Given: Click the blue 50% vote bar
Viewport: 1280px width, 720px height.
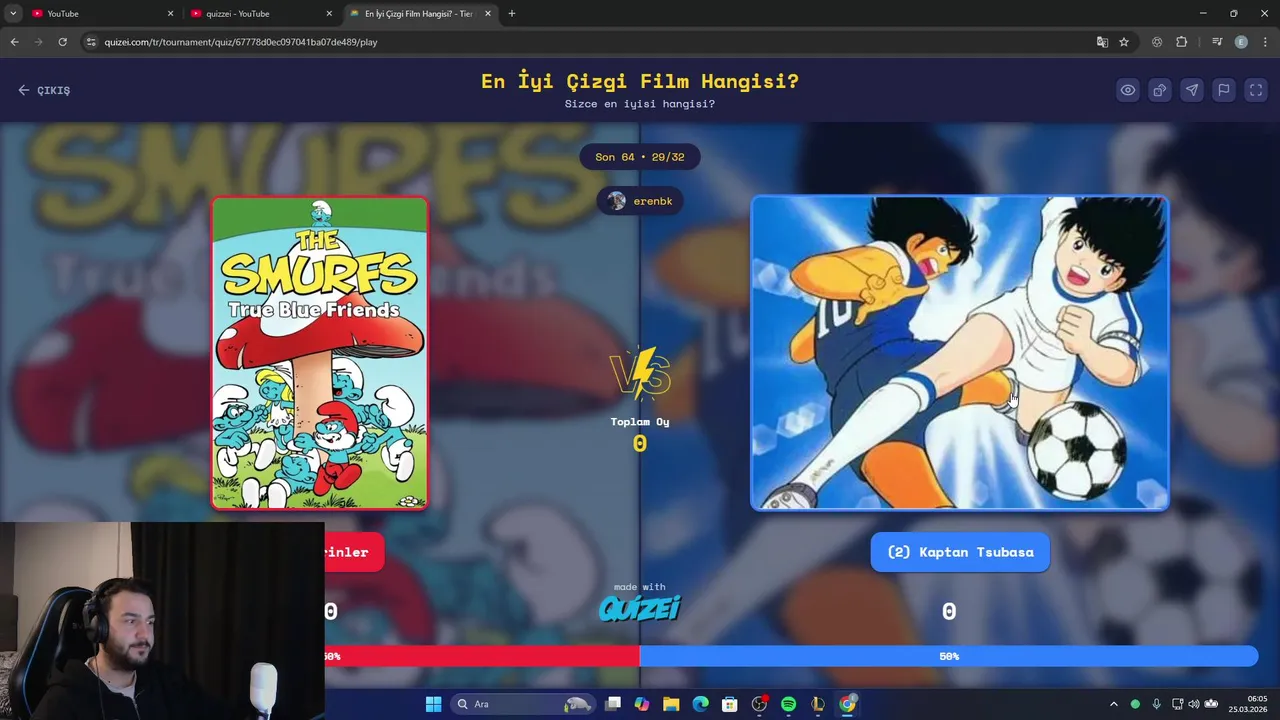Looking at the screenshot, I should click(x=949, y=656).
